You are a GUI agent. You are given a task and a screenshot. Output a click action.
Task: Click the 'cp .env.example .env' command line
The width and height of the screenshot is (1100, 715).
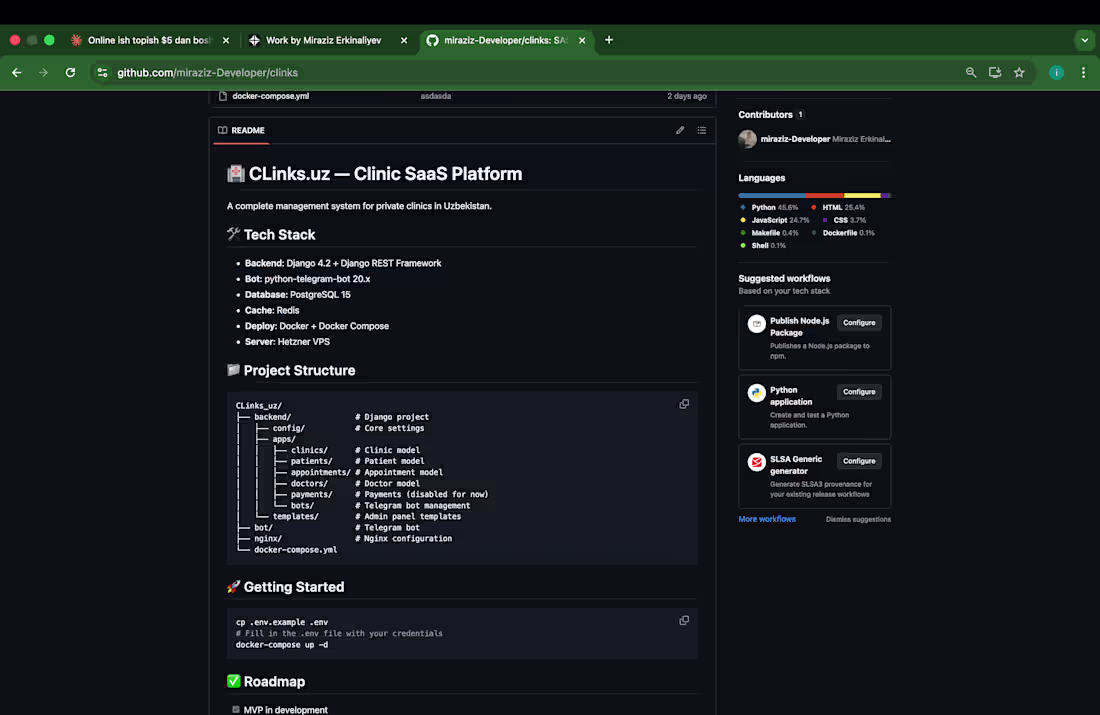pyautogui.click(x=282, y=622)
